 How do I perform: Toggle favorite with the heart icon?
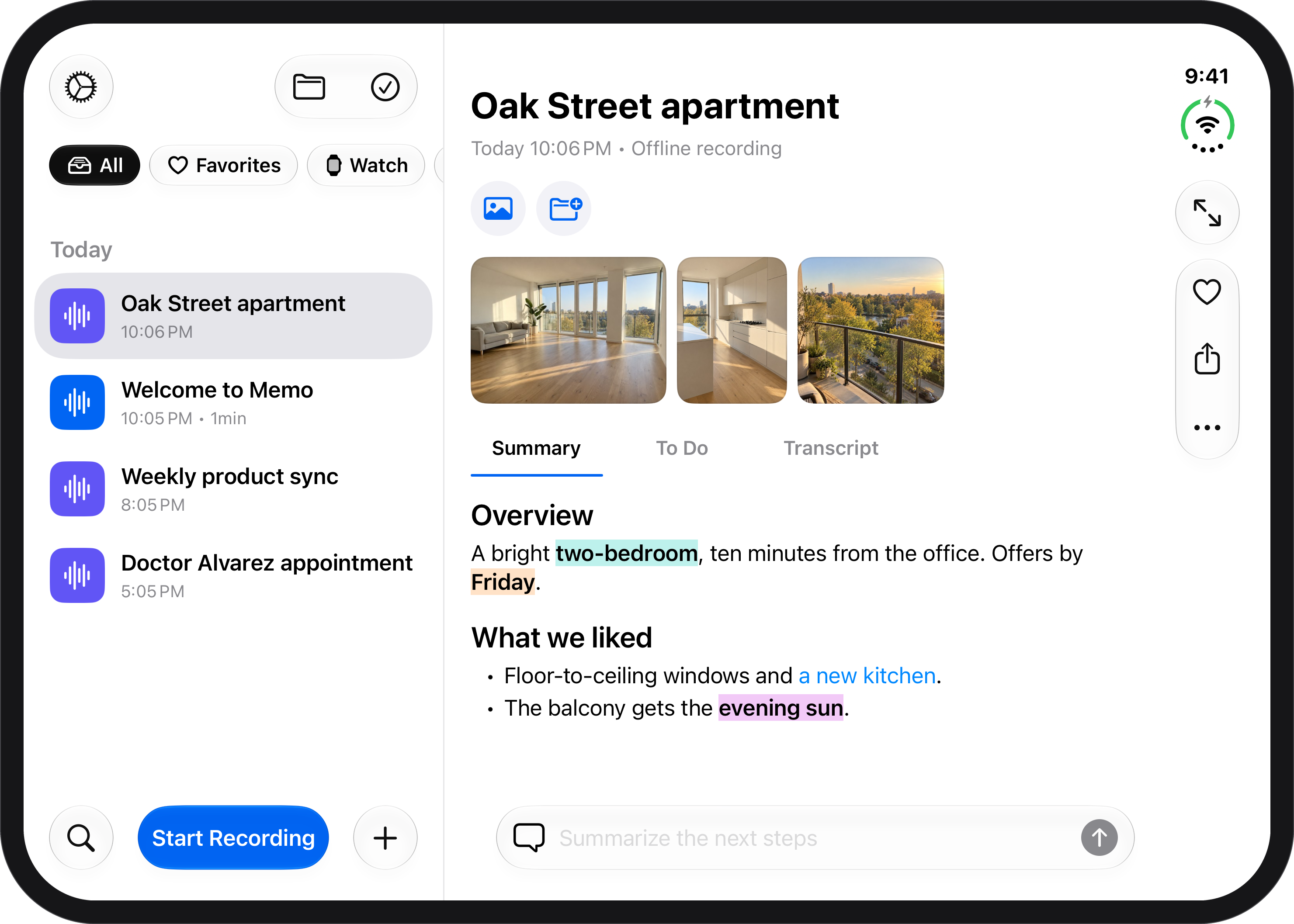1207,292
